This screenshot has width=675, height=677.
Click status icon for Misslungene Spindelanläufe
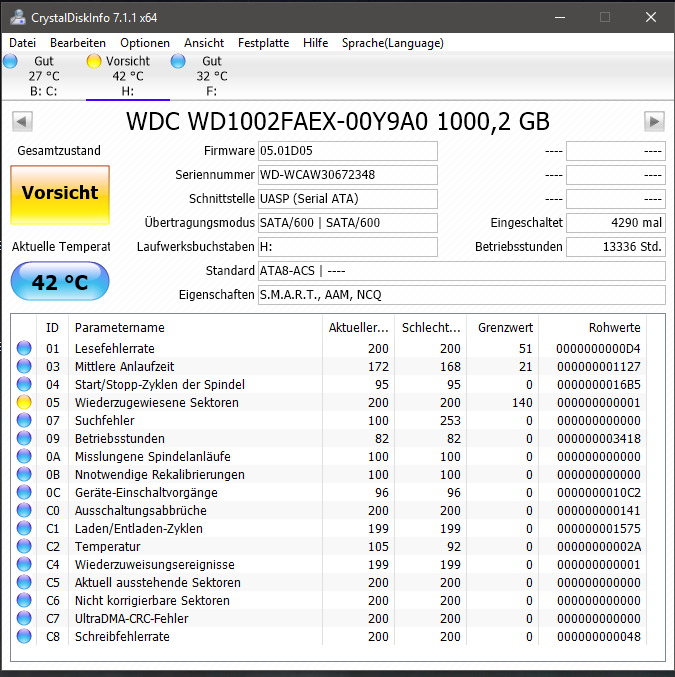(x=24, y=456)
